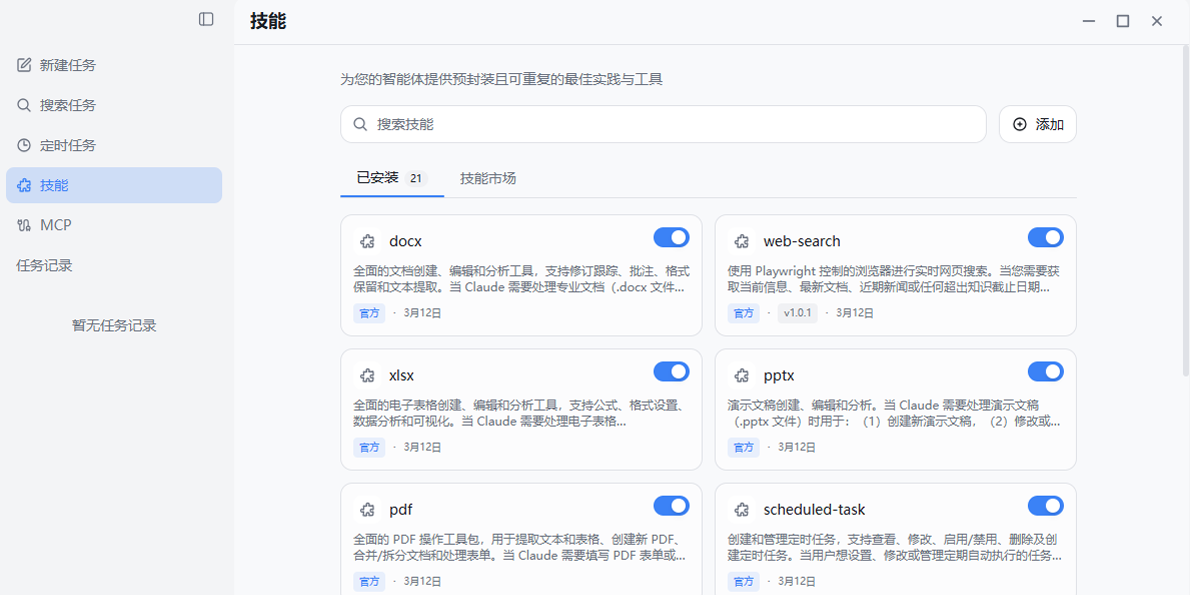The height and width of the screenshot is (595, 1190).
Task: Turn off the web-search skill switch
Action: (1045, 237)
